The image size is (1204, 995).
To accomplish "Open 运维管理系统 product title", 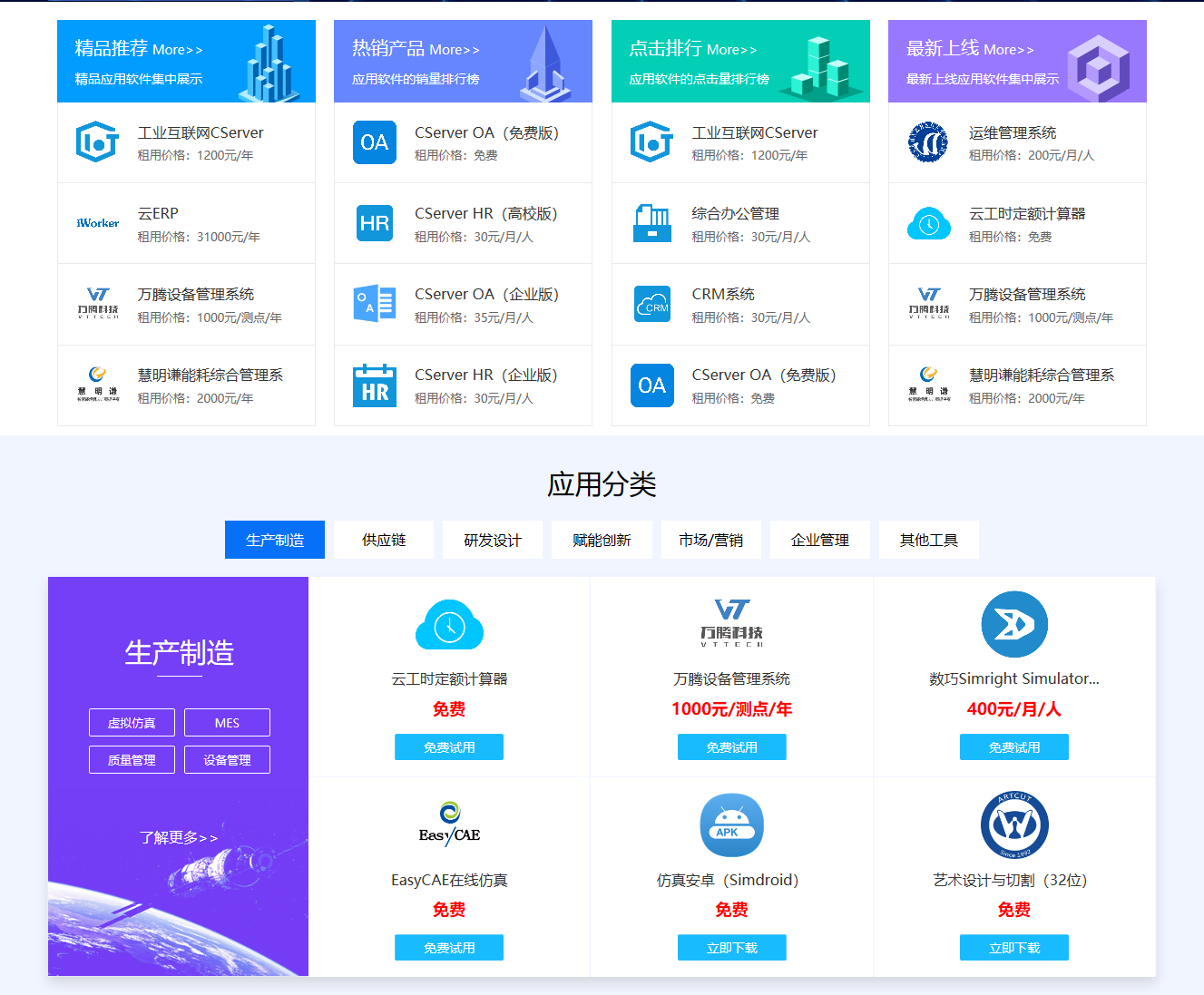I will coord(1013,132).
